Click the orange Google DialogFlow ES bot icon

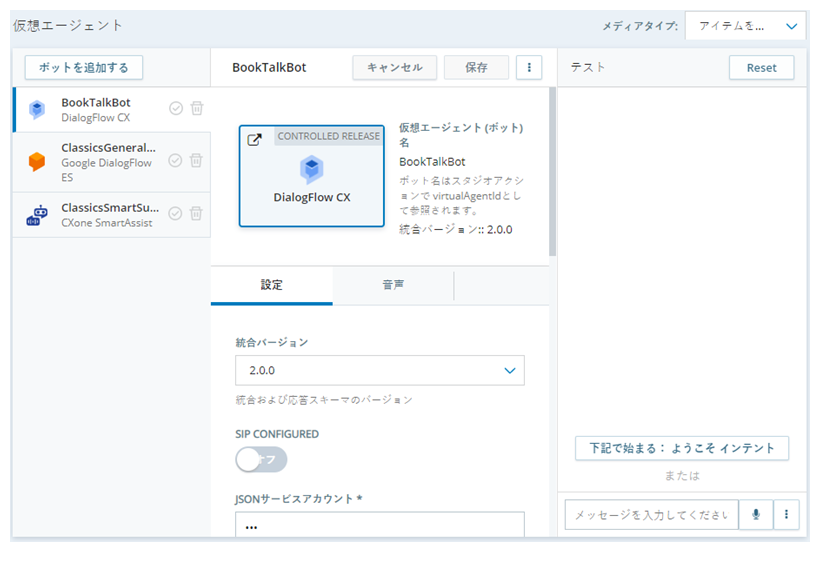pos(37,162)
